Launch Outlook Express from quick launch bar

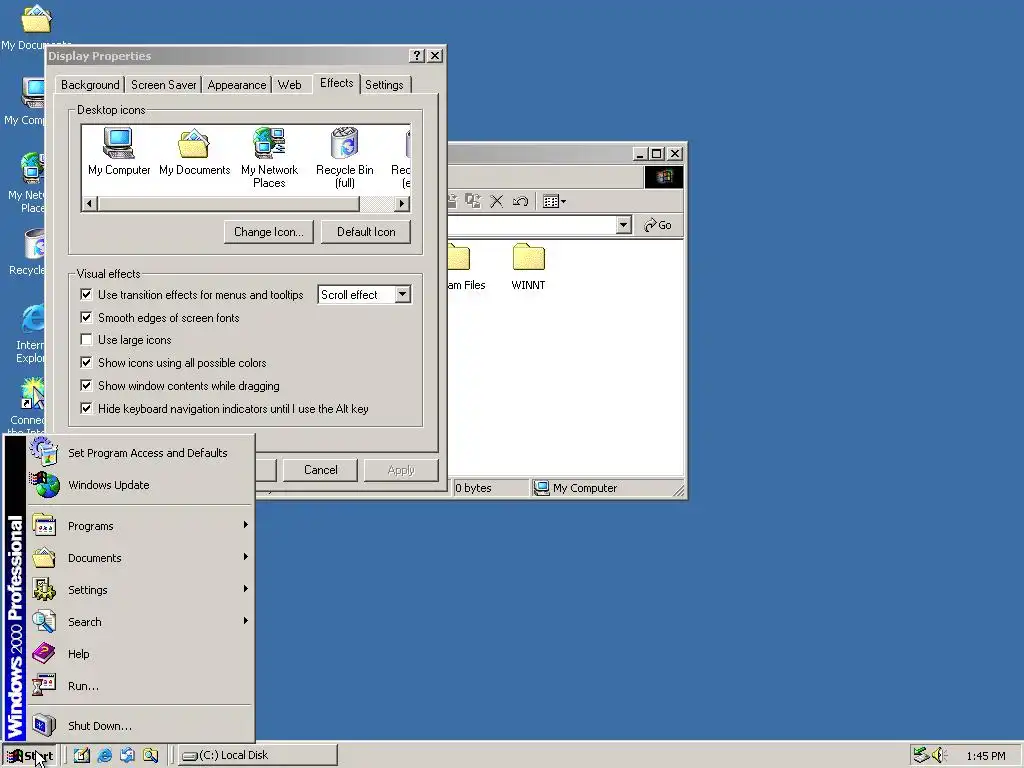(x=127, y=755)
